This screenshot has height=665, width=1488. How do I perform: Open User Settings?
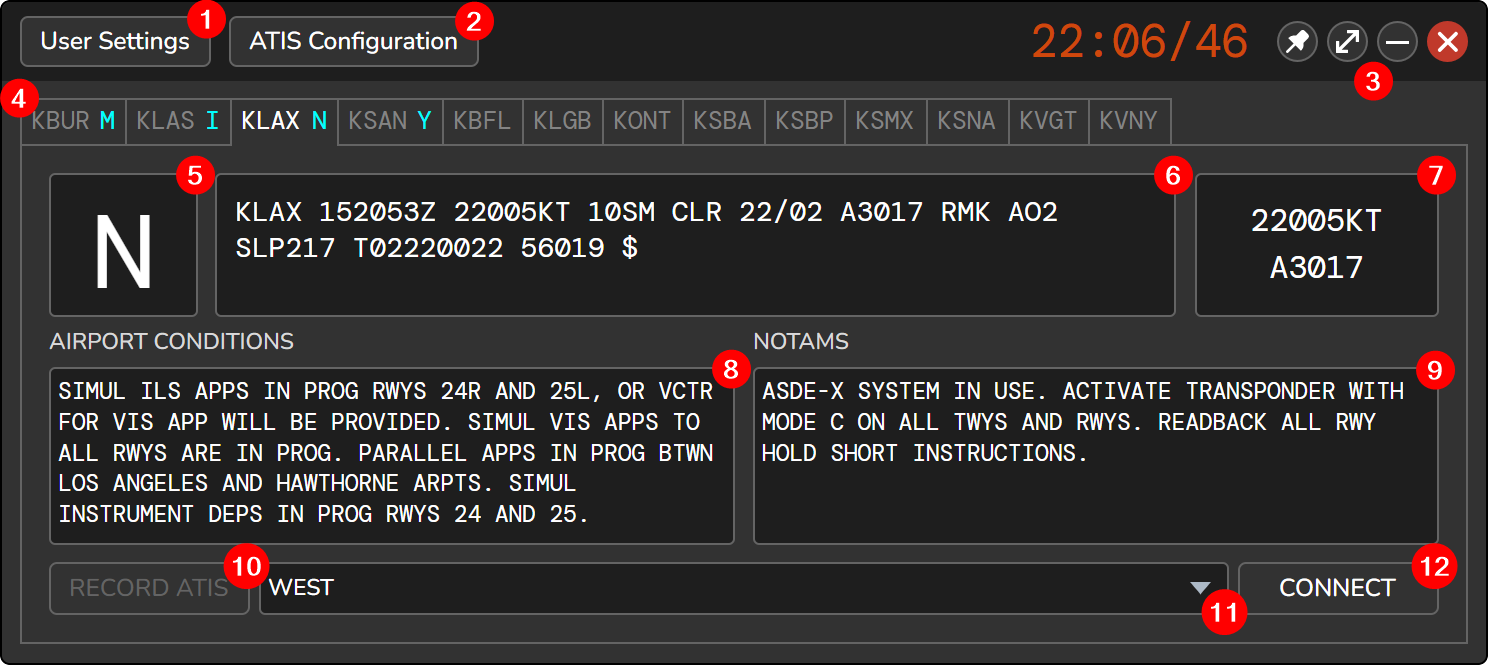tap(115, 42)
